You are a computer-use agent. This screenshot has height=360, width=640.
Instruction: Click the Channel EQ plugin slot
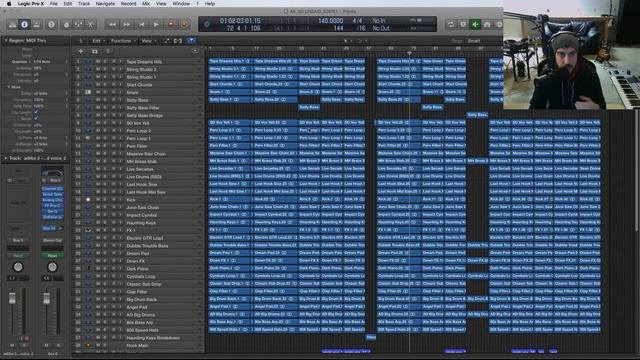point(52,189)
